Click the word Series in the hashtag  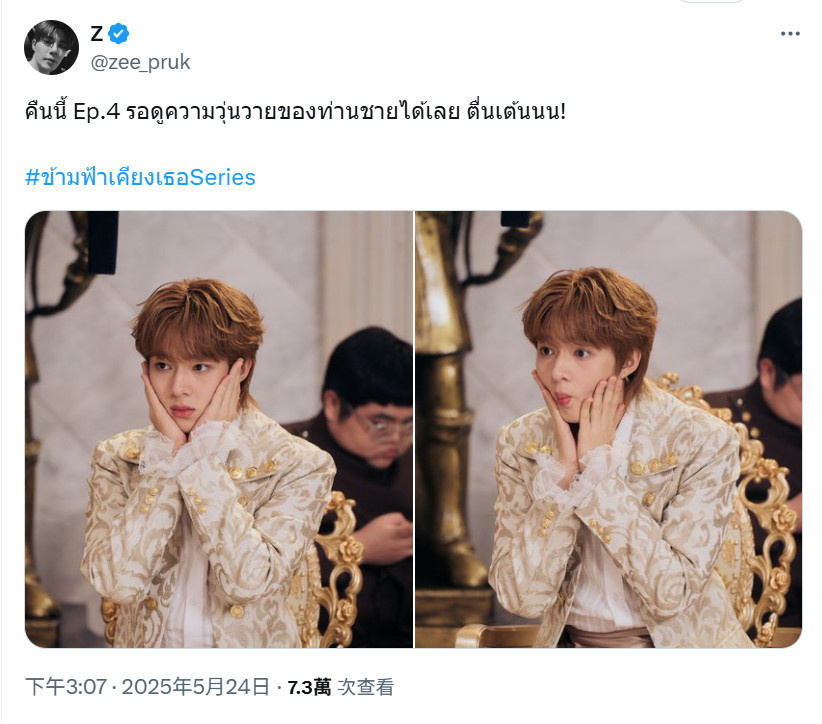tap(223, 178)
